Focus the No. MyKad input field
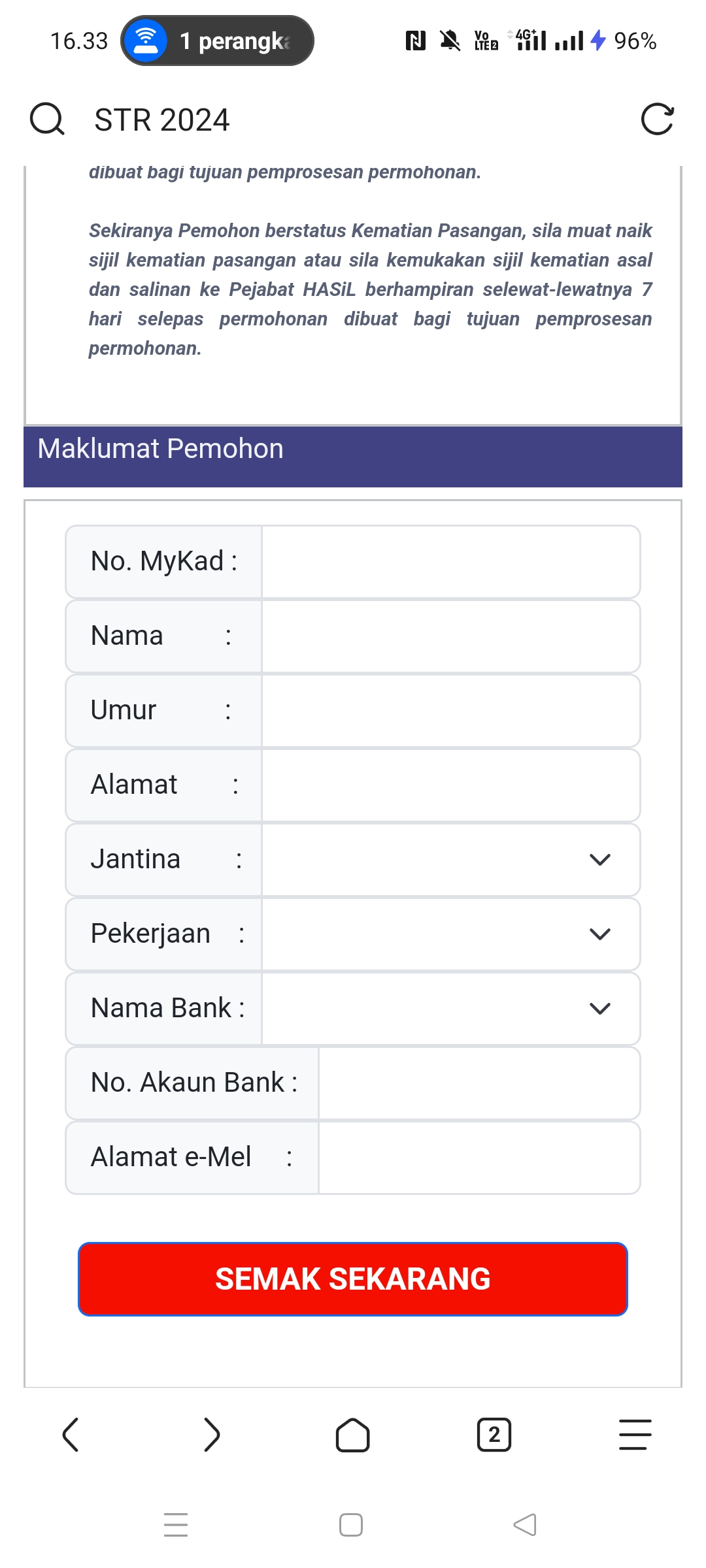The image size is (706, 1568). (451, 562)
